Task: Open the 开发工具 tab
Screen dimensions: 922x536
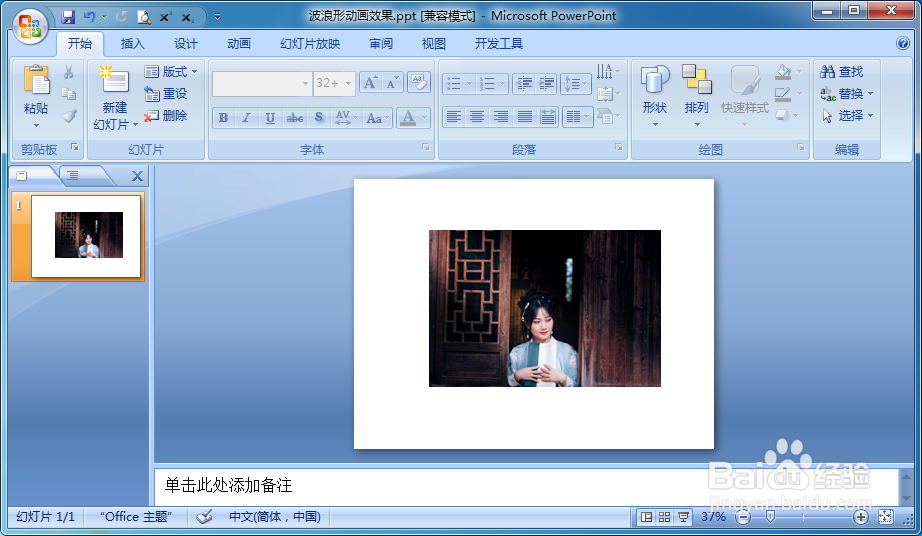Action: 499,43
